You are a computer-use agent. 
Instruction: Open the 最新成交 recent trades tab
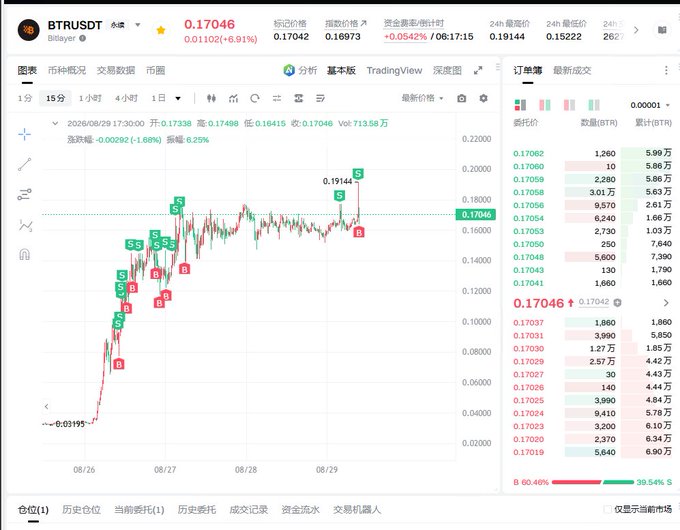point(572,70)
